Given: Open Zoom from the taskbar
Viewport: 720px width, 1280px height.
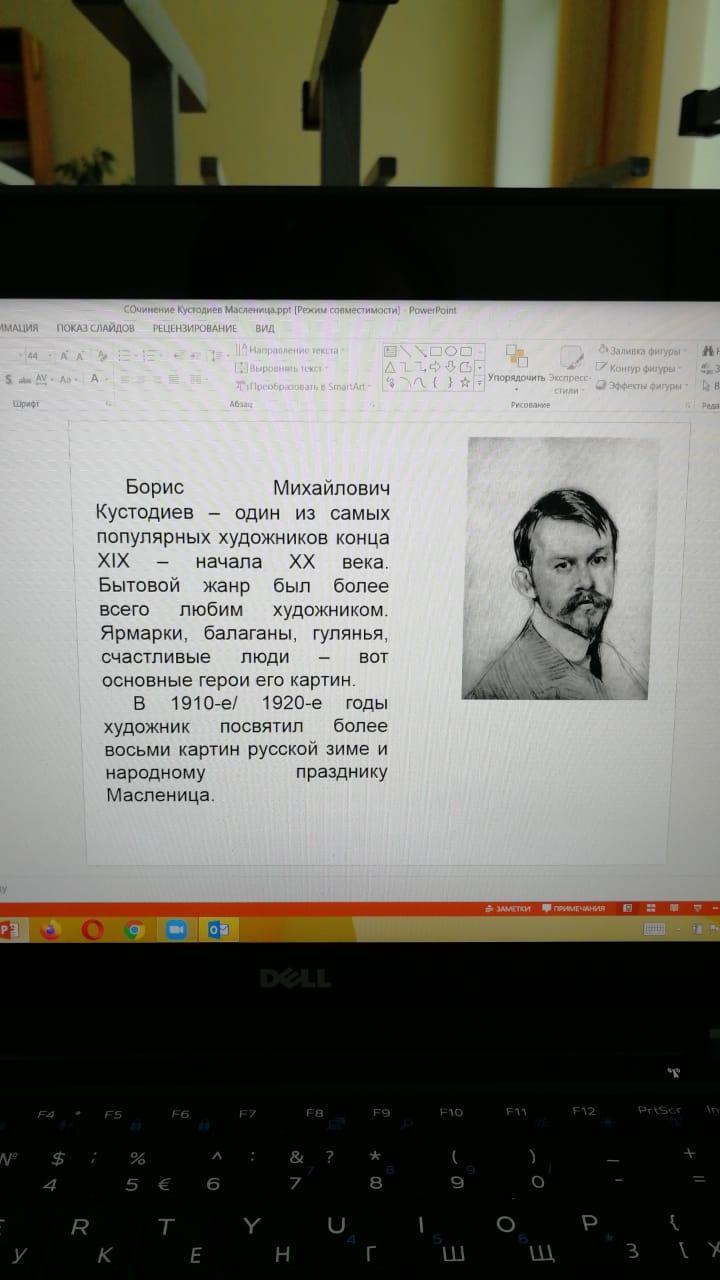Looking at the screenshot, I should click(177, 930).
